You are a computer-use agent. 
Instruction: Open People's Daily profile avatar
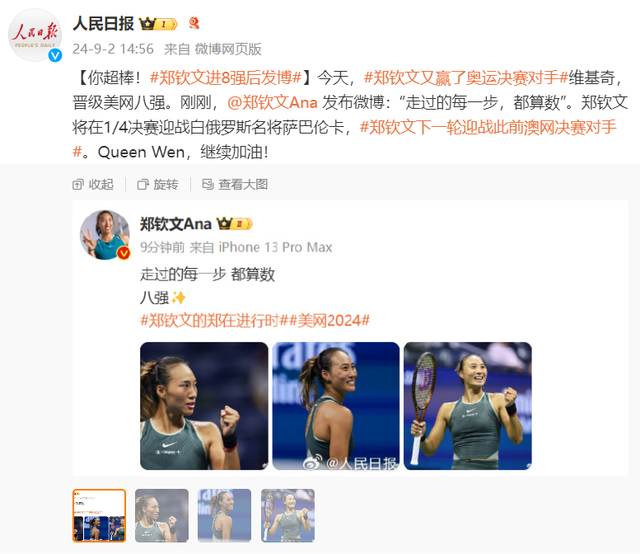(35, 36)
